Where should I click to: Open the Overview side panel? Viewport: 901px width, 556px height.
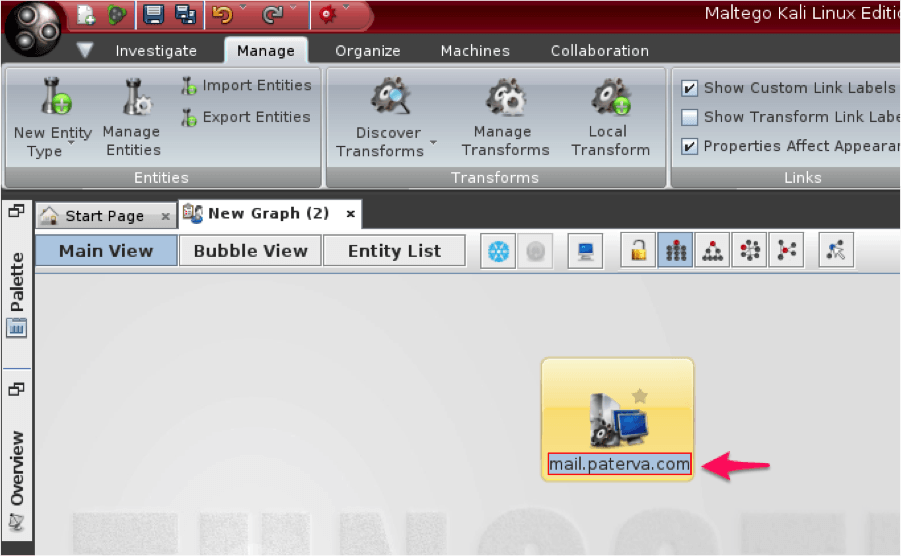click(x=17, y=468)
